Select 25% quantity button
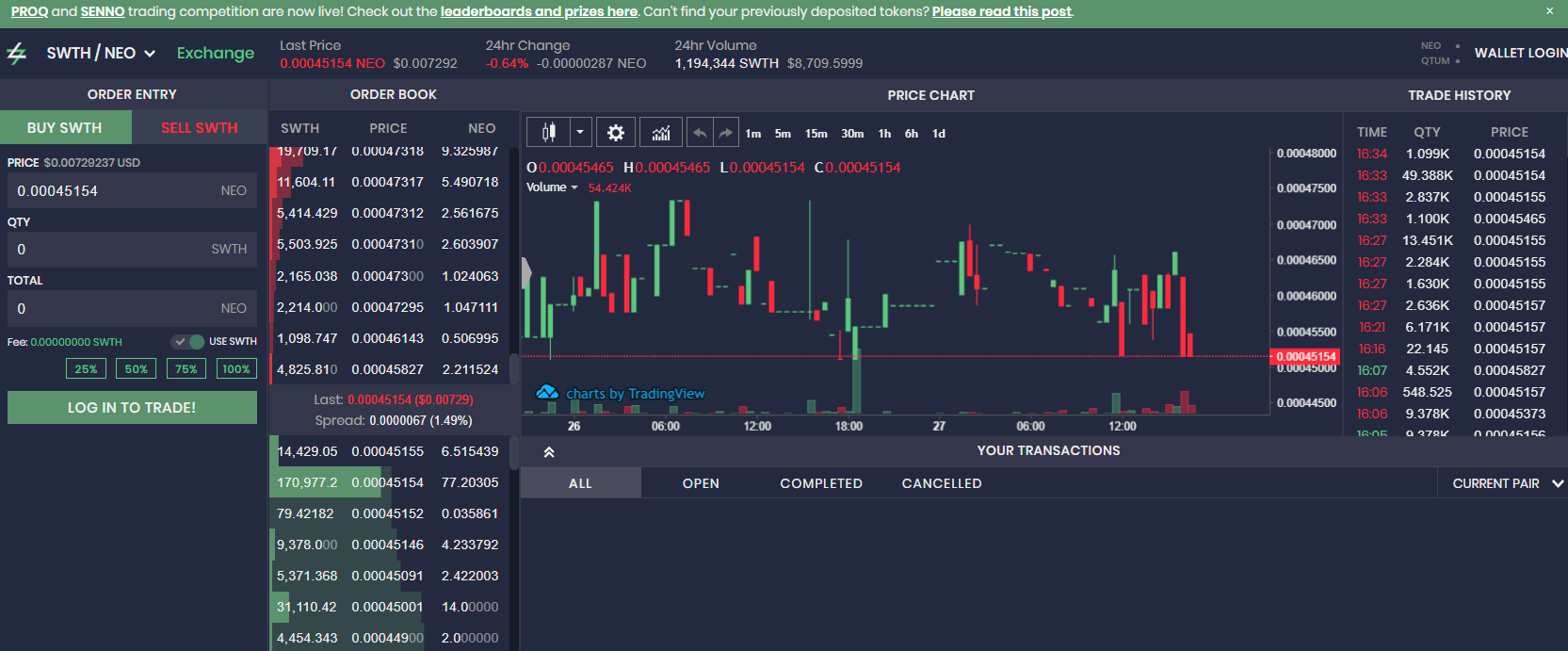 pos(86,368)
